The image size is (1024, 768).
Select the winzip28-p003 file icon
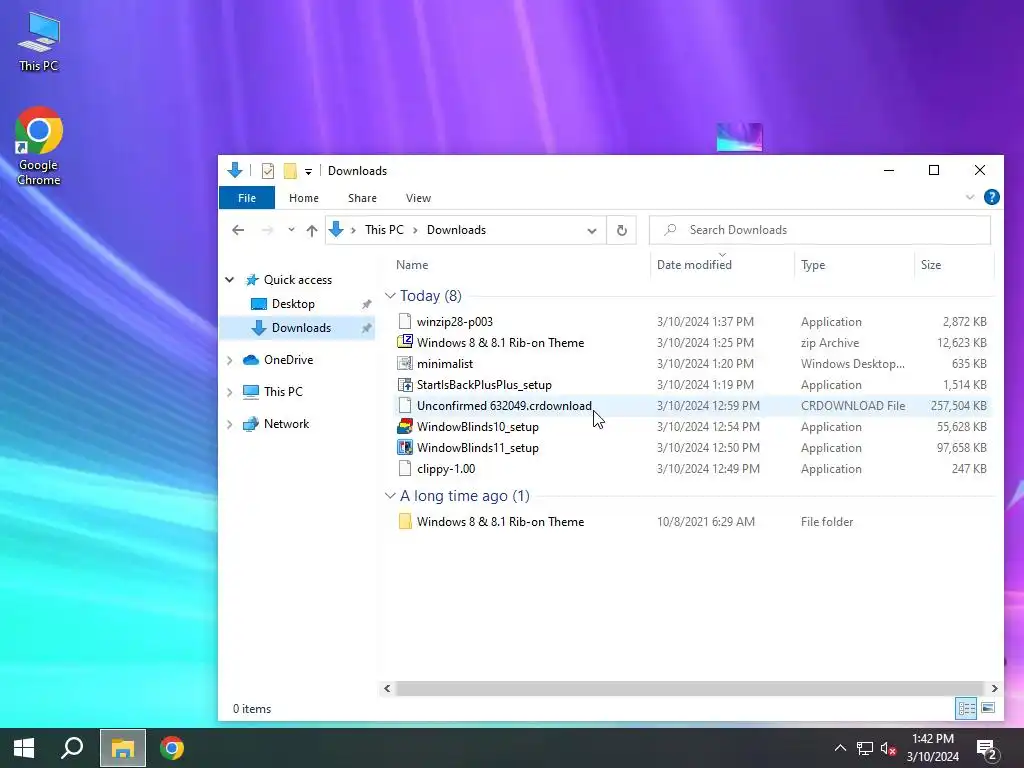(405, 321)
